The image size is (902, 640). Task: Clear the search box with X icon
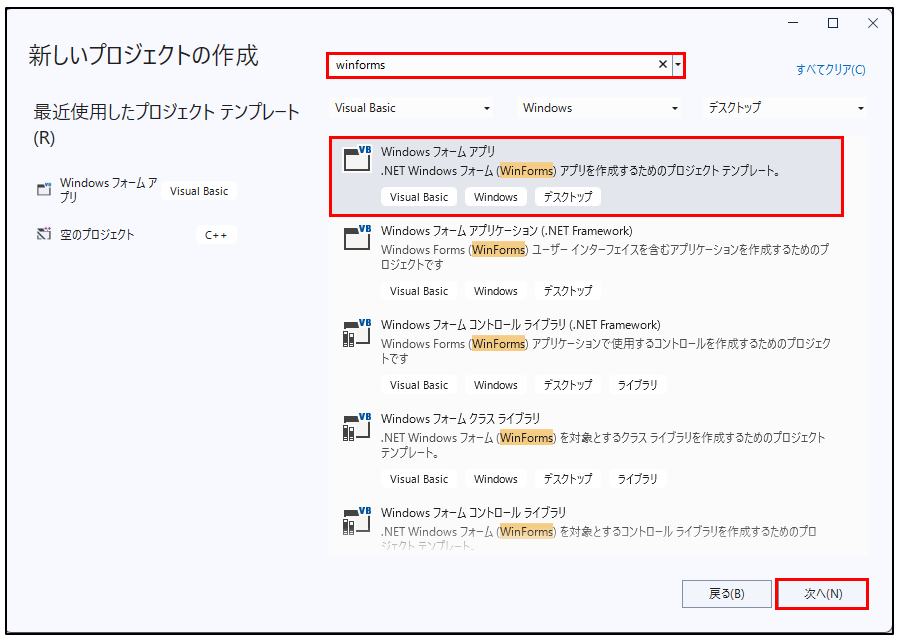click(662, 65)
